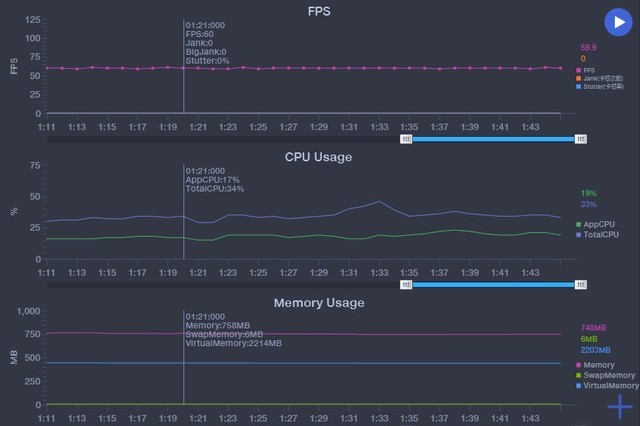Click the blue selected range on CPU scrollbar
This screenshot has width=640, height=426.
[x=493, y=285]
